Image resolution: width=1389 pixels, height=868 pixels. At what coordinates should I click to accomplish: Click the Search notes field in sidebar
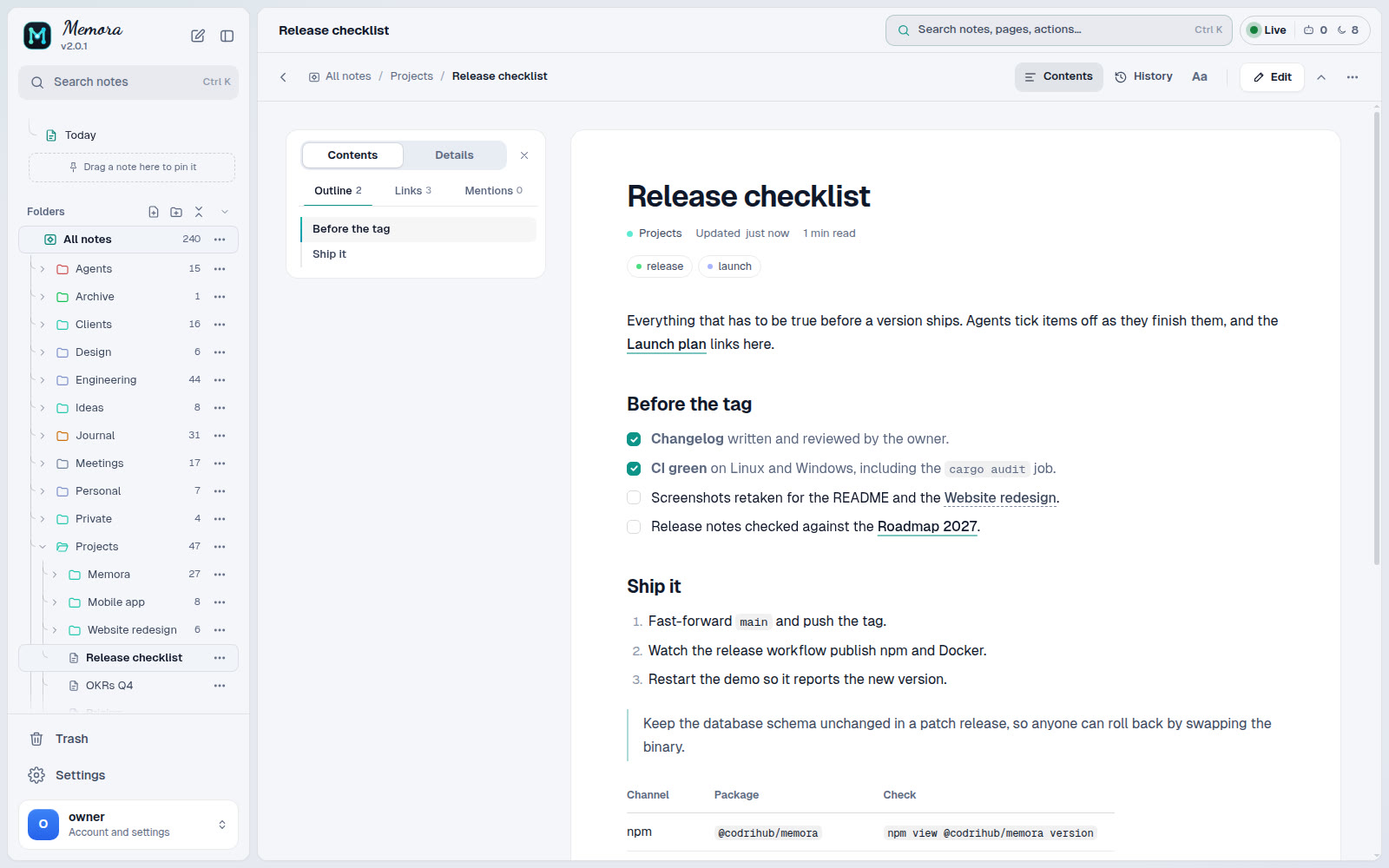[x=128, y=82]
